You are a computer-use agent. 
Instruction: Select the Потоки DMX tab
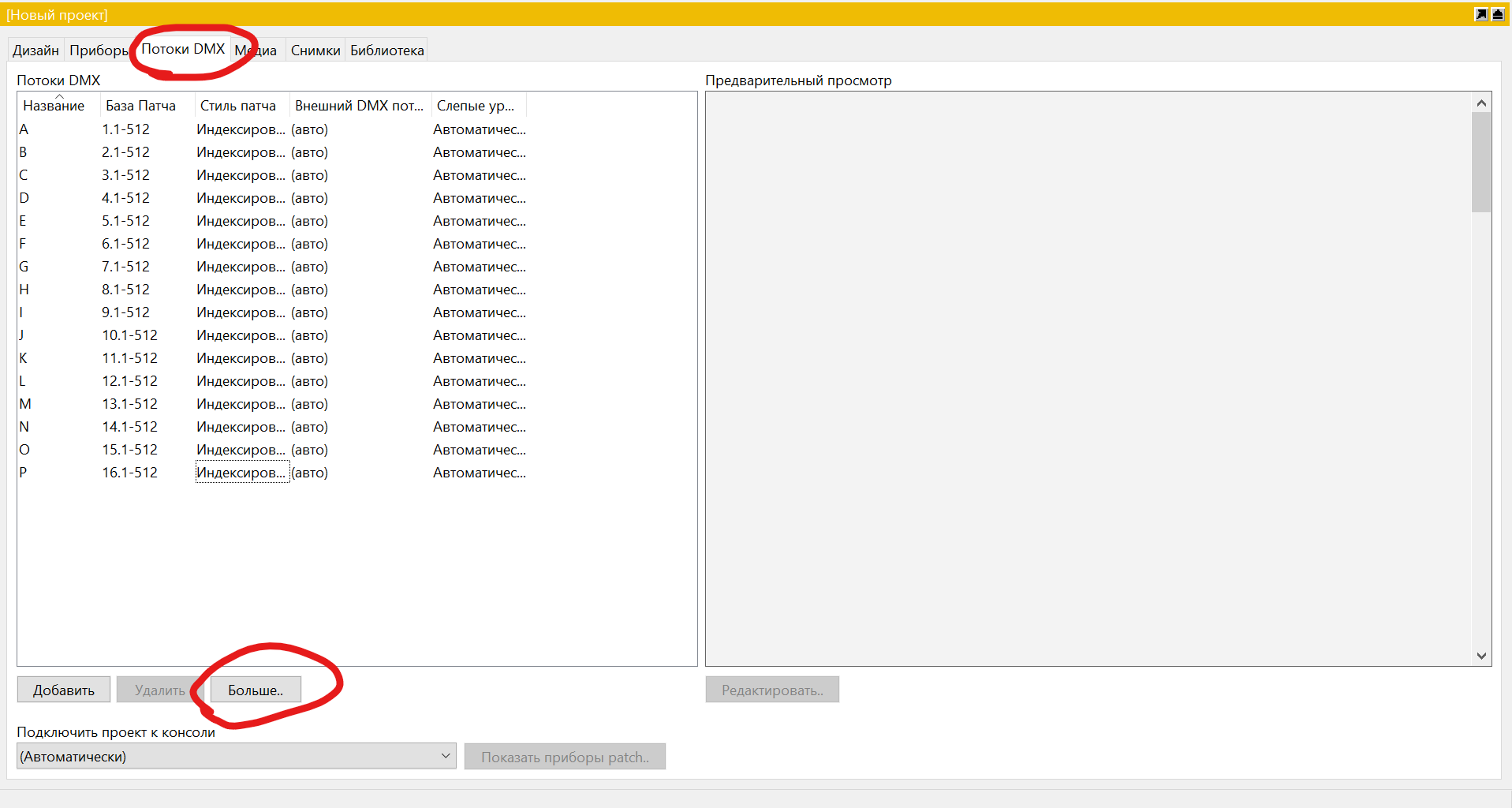coord(183,49)
